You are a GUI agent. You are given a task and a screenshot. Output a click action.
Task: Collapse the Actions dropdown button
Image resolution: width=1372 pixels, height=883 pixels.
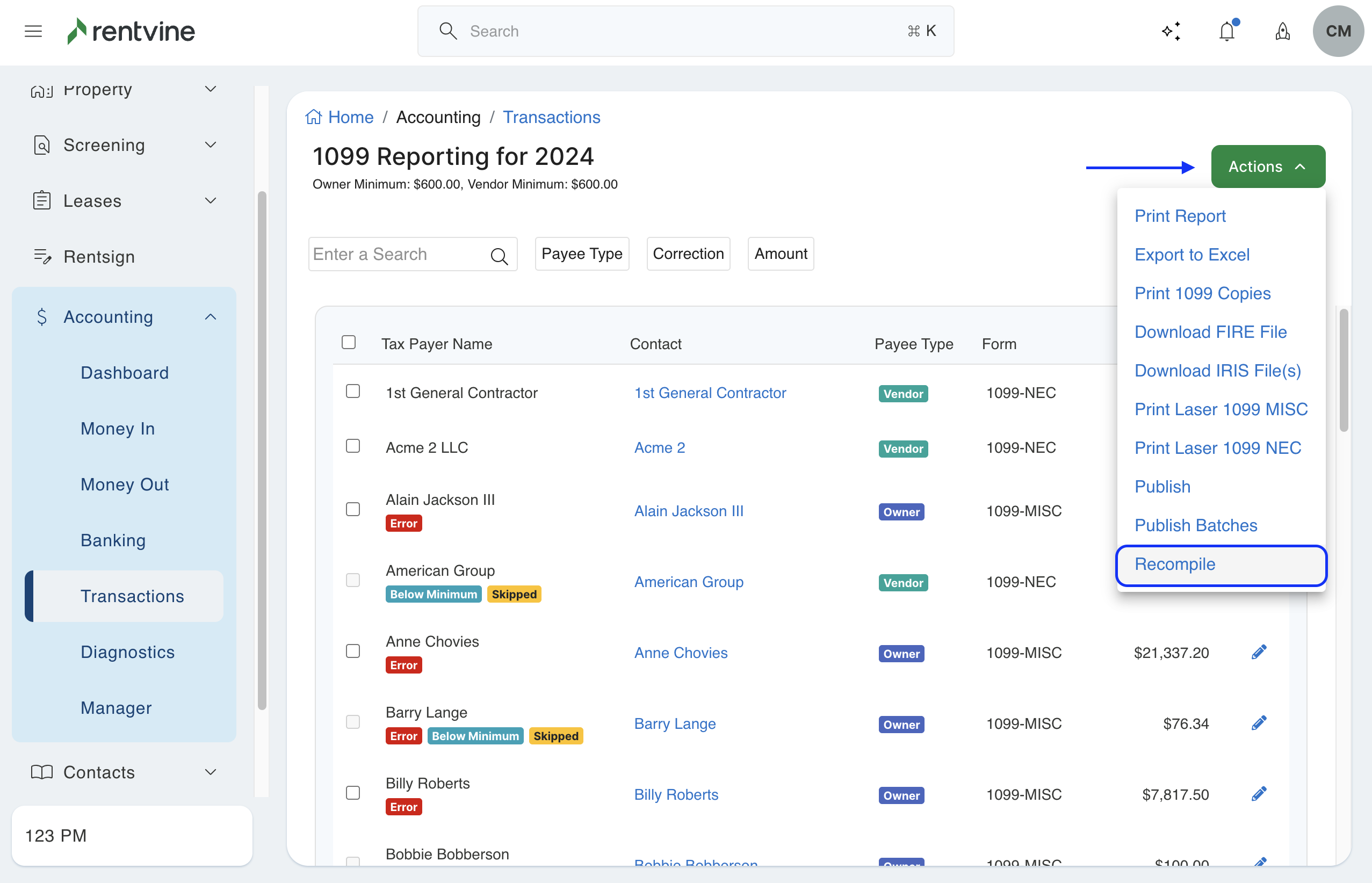point(1268,167)
